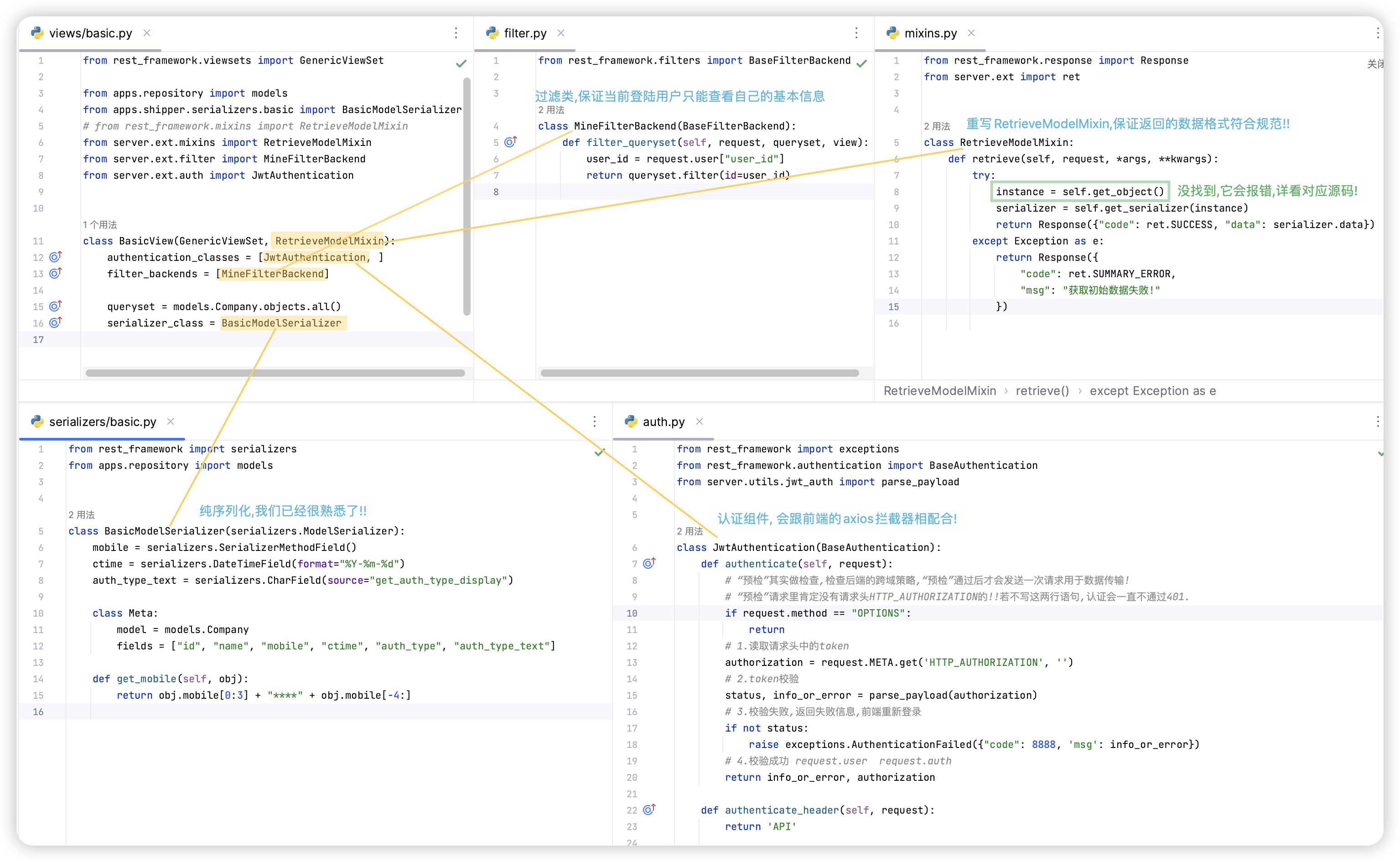Close the serializers/basic.py tab

(x=171, y=421)
